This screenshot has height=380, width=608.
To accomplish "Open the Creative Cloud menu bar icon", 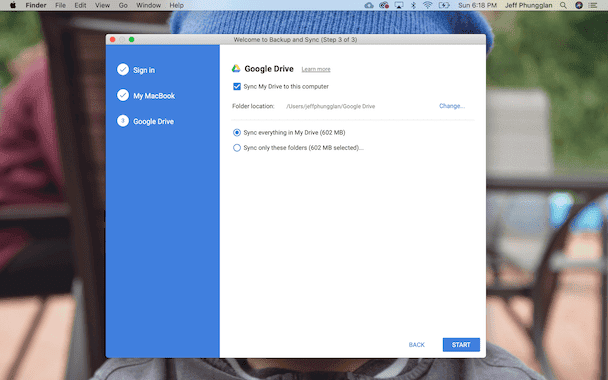I will coord(384,5).
